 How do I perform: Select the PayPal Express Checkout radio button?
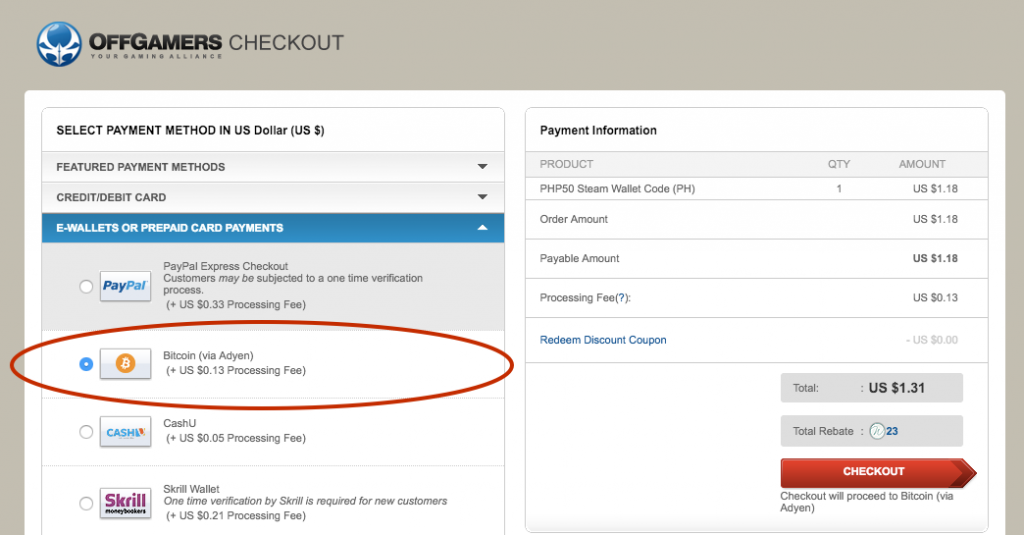point(86,286)
